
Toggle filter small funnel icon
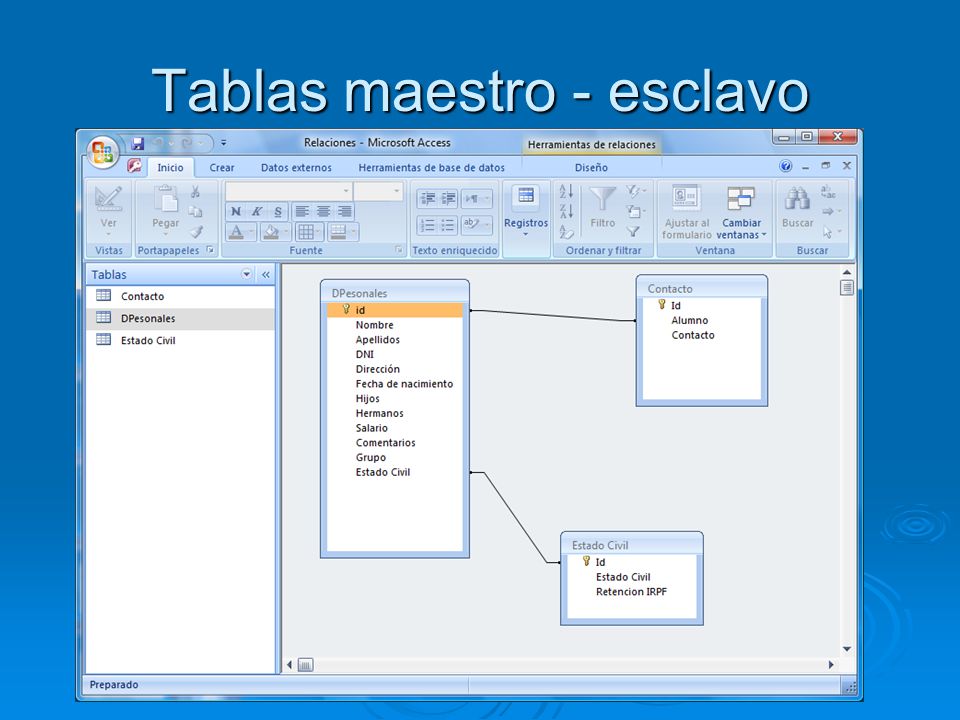633,231
